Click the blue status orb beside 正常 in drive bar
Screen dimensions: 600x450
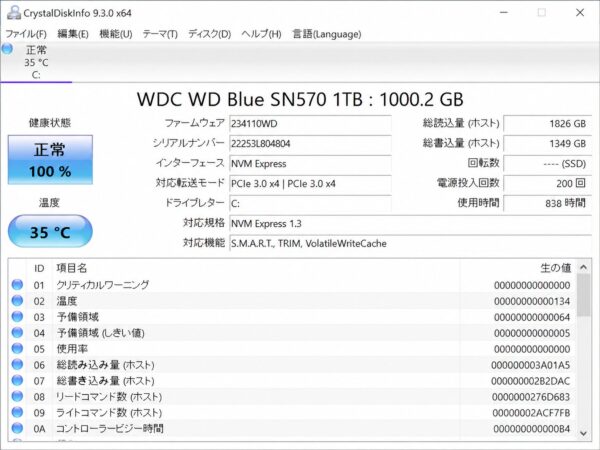7,49
